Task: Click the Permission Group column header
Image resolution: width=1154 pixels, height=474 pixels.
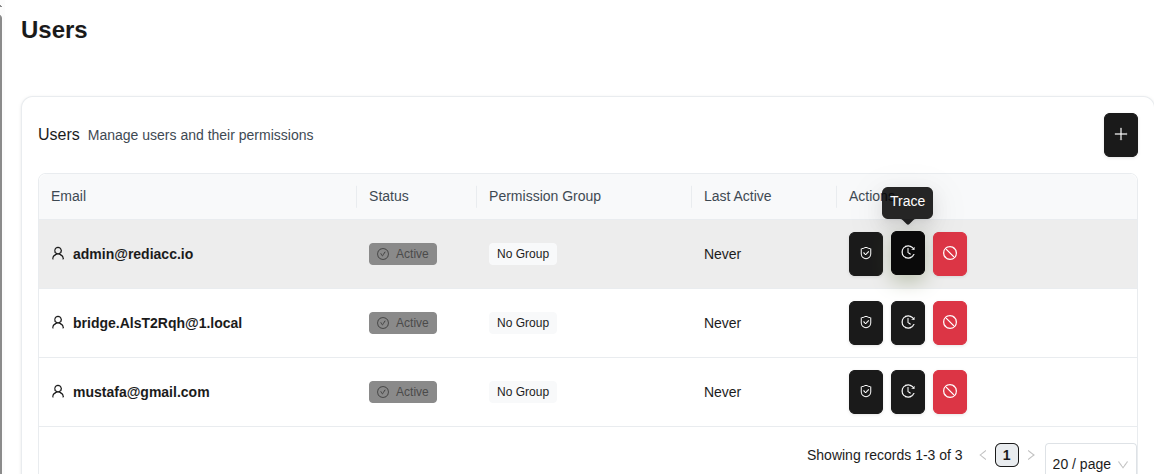Action: click(x=545, y=196)
